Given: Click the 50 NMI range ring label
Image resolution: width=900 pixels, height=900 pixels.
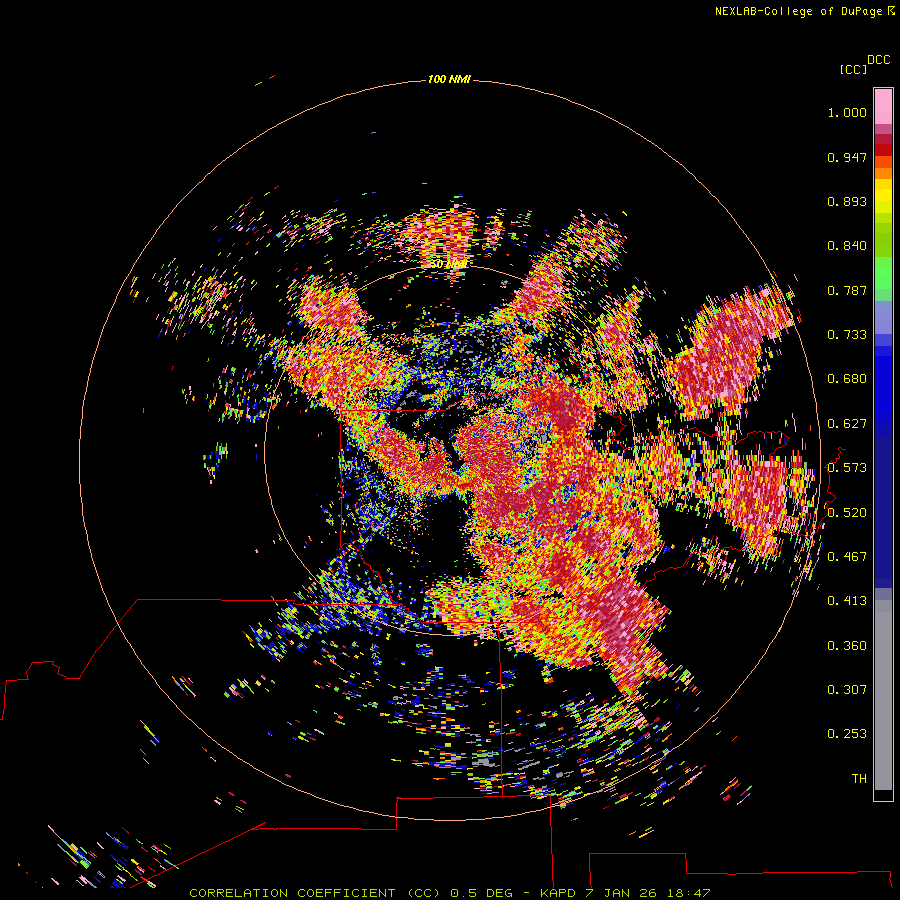Looking at the screenshot, I should click(x=449, y=264).
